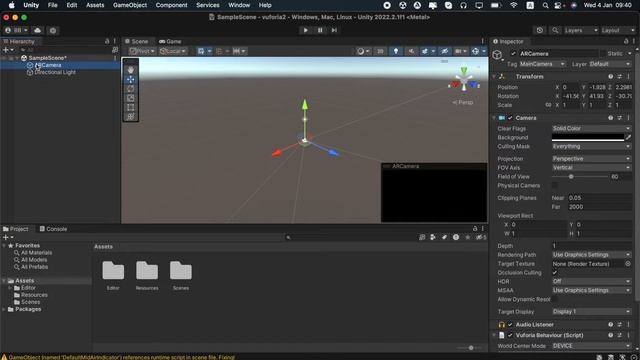Screen dimensions: 640x360
Task: Expand the Packages folder
Action: 4,309
